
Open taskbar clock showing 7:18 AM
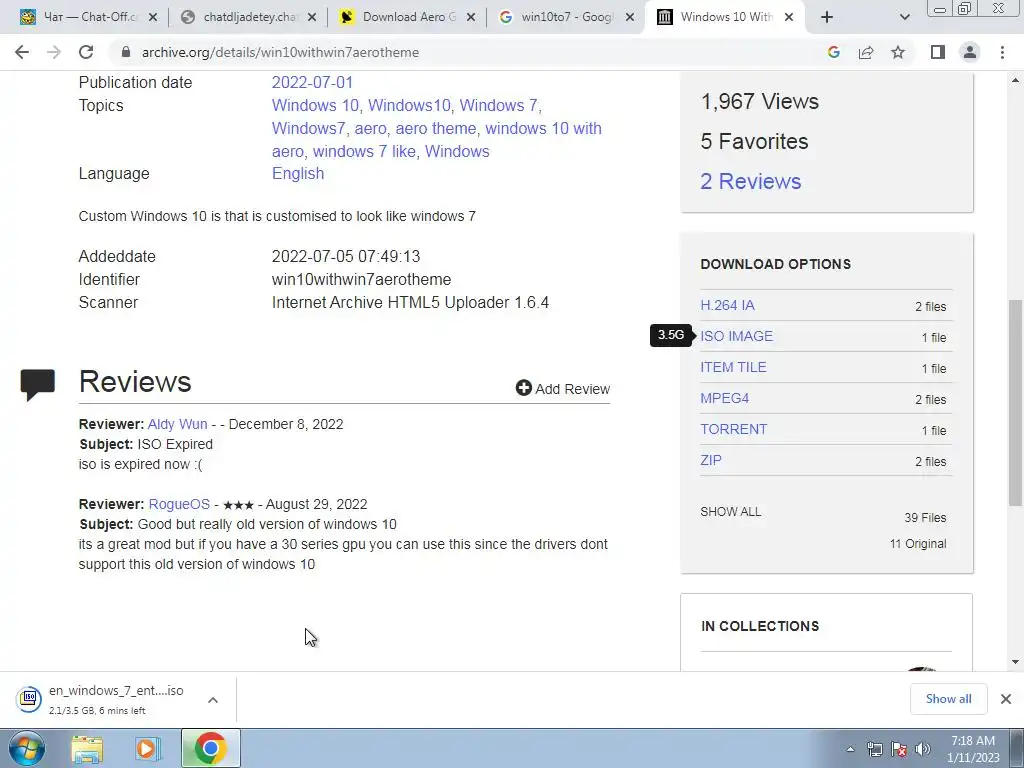pyautogui.click(x=973, y=749)
